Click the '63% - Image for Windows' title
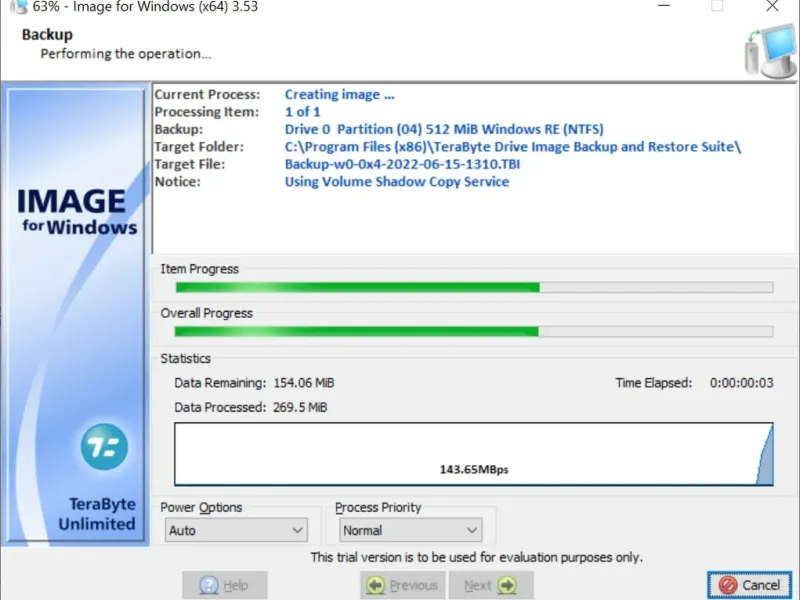 pos(145,7)
